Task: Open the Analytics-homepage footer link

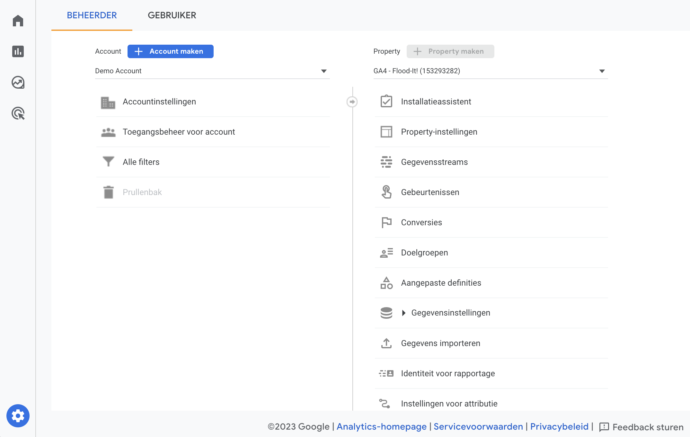Action: coord(382,426)
